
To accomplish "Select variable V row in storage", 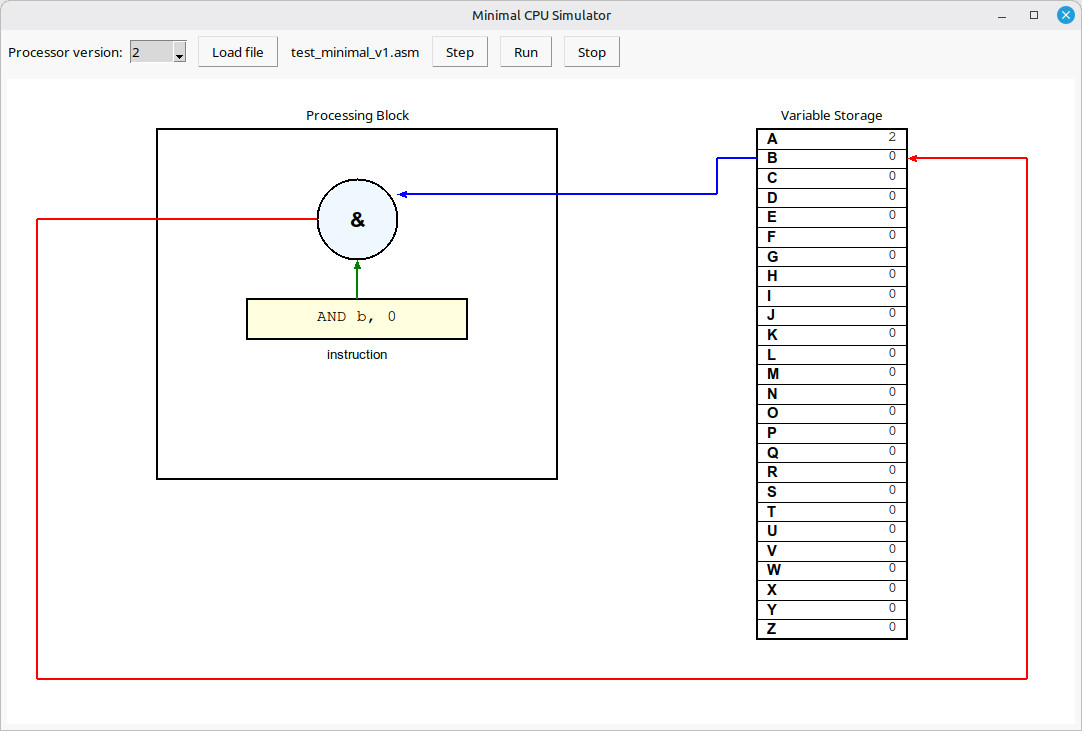I will click(832, 551).
